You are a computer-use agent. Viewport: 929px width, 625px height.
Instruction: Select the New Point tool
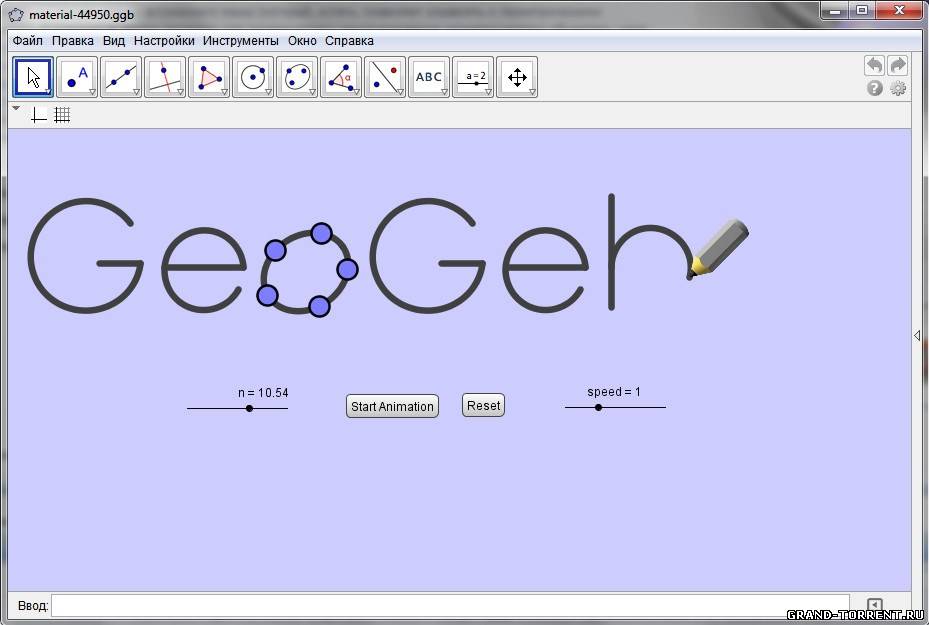pyautogui.click(x=77, y=77)
